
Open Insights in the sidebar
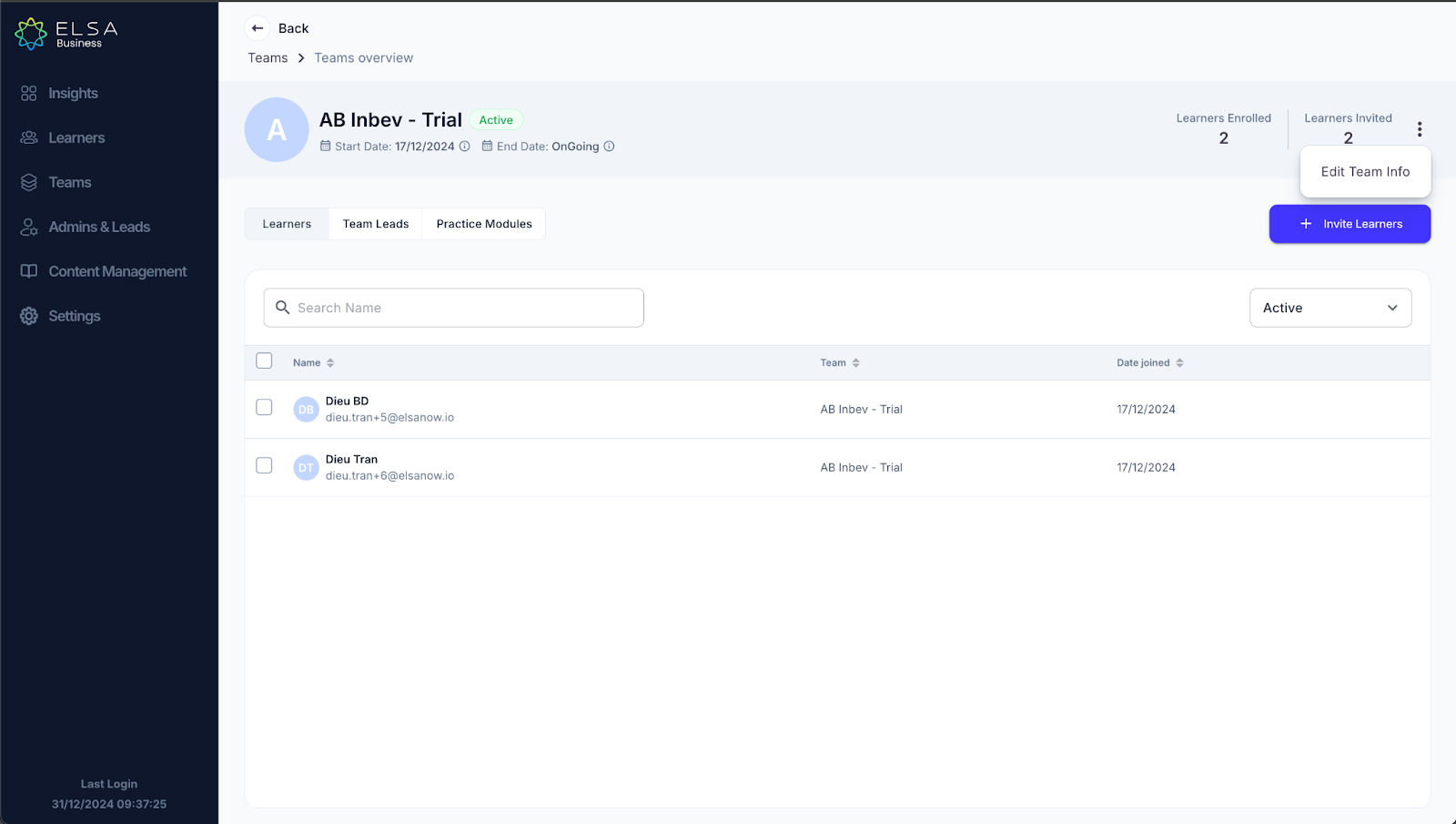point(73,93)
